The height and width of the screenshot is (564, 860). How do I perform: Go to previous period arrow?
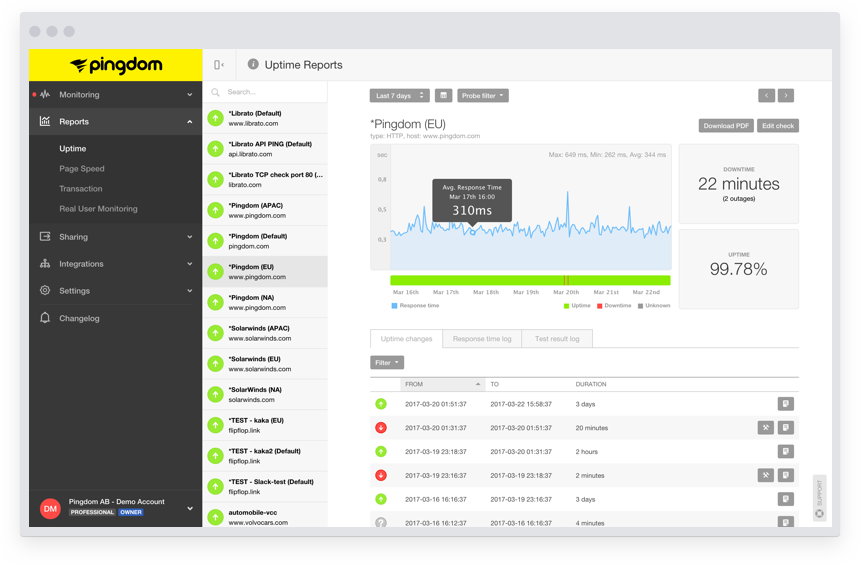pos(766,95)
